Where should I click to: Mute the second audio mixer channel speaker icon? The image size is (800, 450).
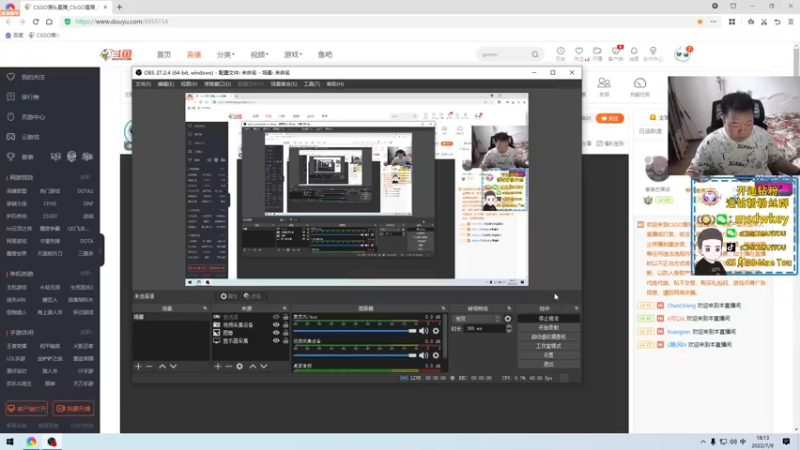pos(423,355)
